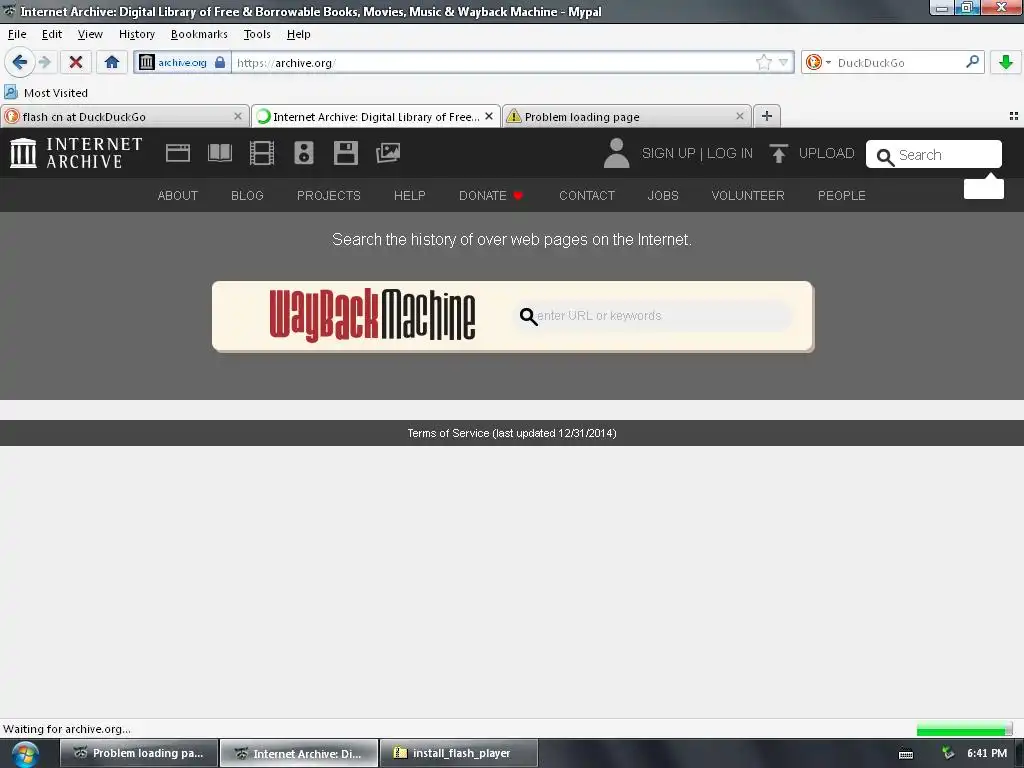Viewport: 1024px width, 768px height.
Task: Click the archive.org site identity icon
Action: [x=147, y=63]
